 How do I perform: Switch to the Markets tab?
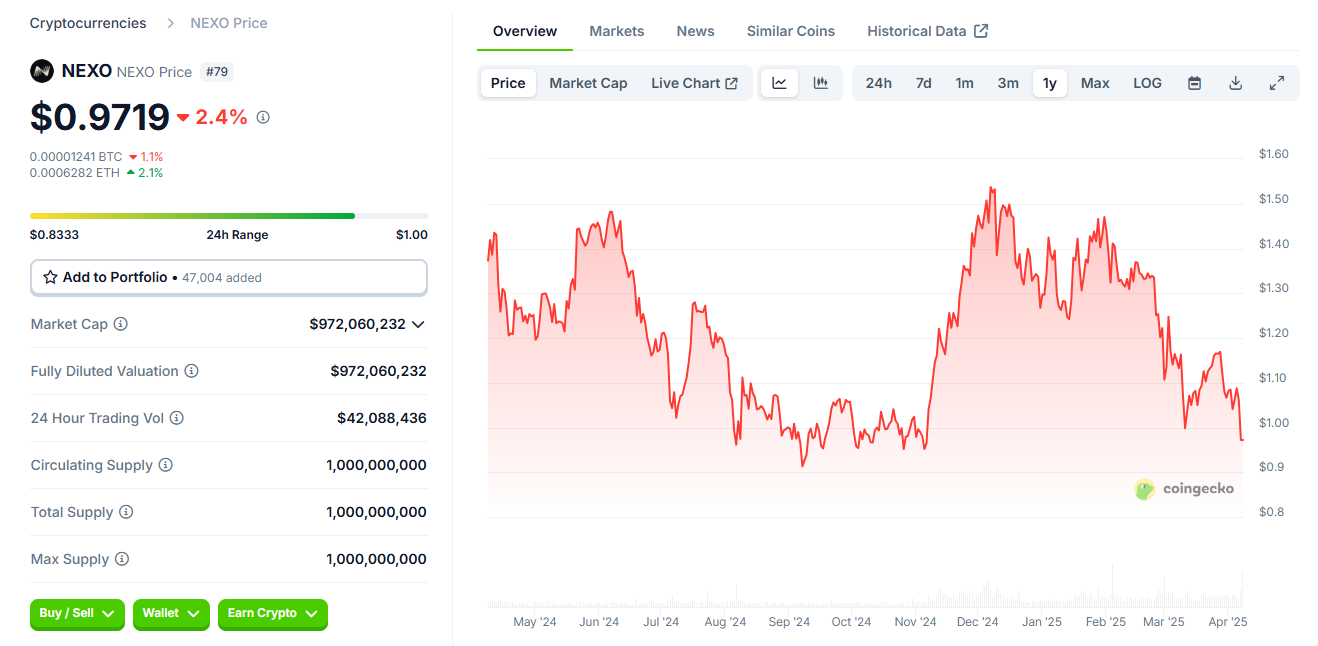616,31
